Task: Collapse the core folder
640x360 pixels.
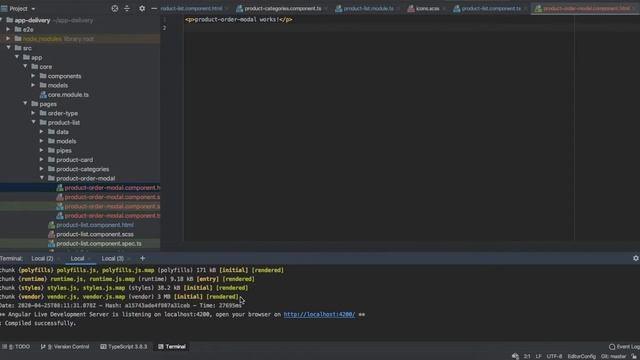Action: point(25,67)
